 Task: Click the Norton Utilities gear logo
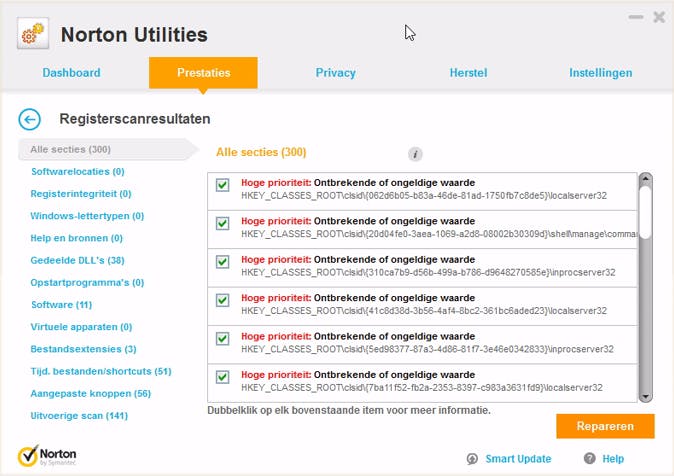(35, 35)
